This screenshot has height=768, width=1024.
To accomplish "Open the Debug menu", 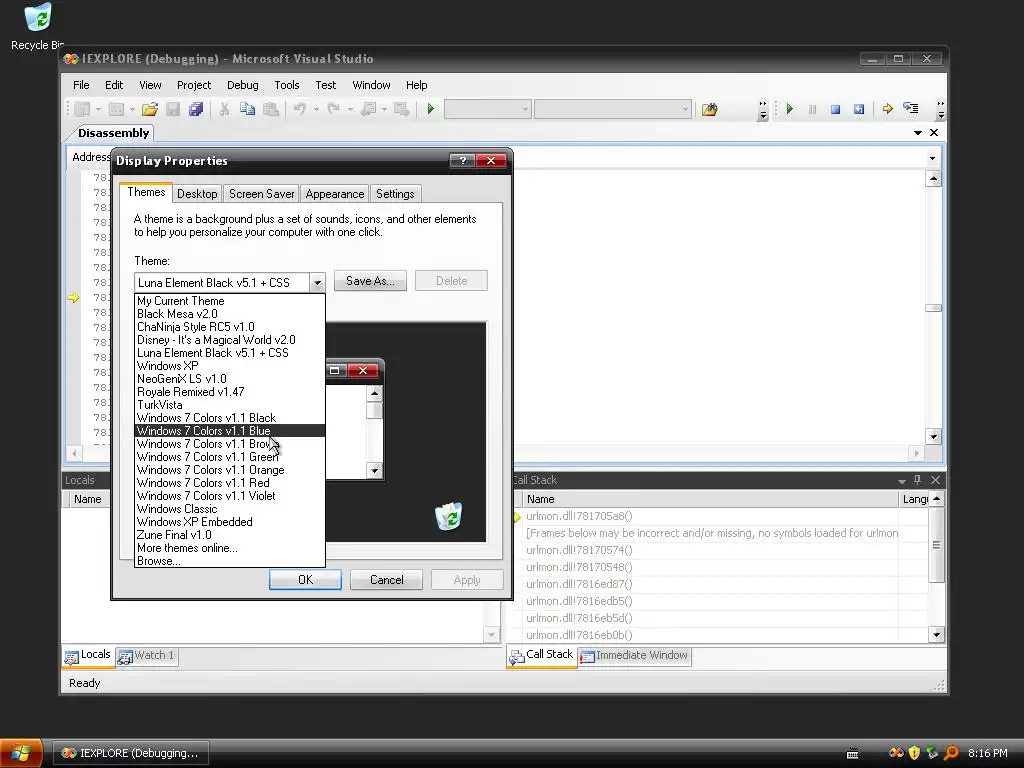I will coord(242,85).
